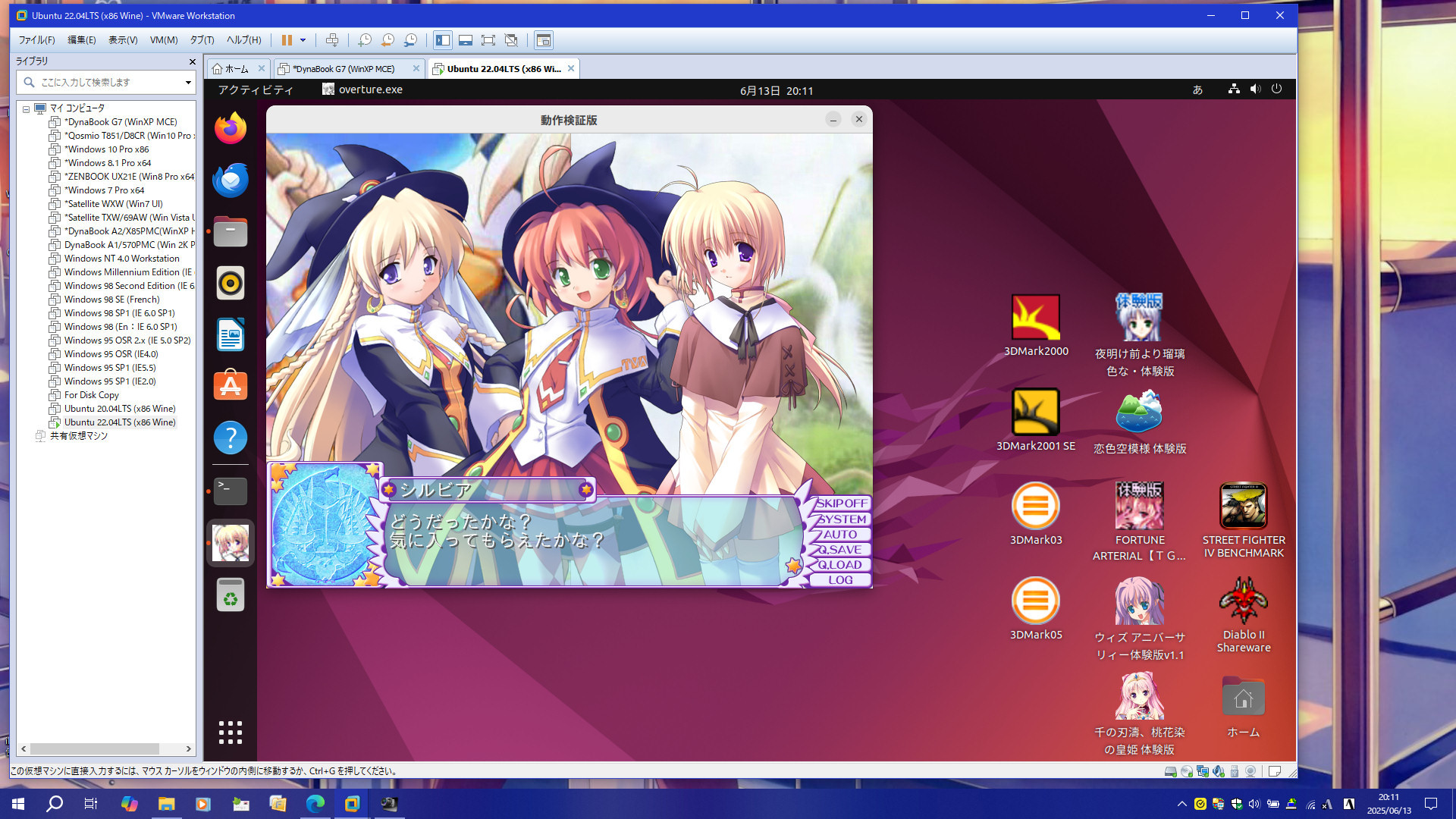The width and height of the screenshot is (1456, 819).
Task: Click SYSTEM button in the game
Action: pyautogui.click(x=841, y=519)
